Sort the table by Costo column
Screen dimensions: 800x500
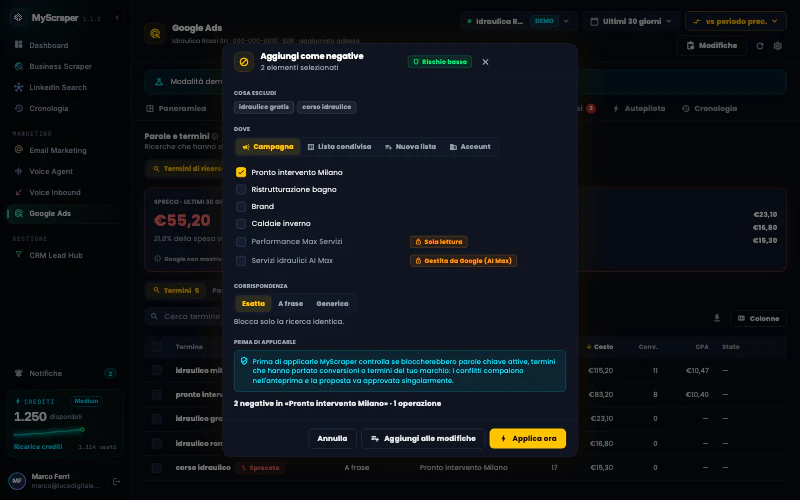(x=600, y=347)
